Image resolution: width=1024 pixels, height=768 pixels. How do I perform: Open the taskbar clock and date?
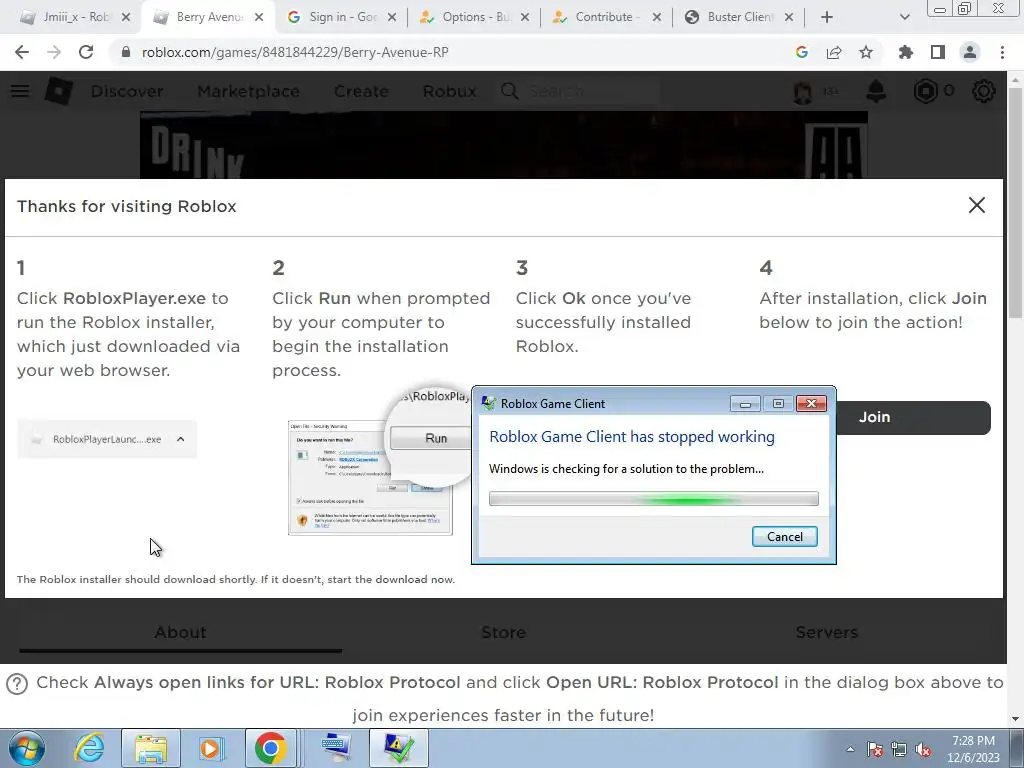coord(973,749)
